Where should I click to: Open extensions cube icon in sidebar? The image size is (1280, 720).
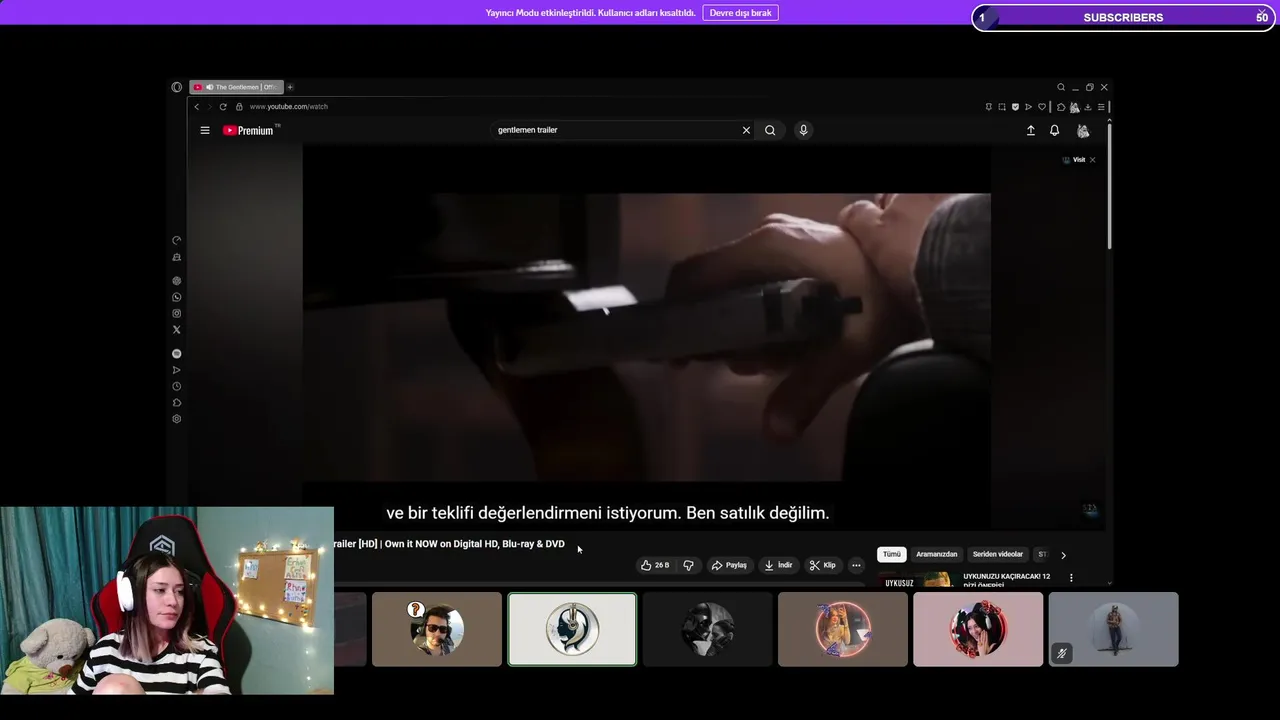tap(177, 403)
